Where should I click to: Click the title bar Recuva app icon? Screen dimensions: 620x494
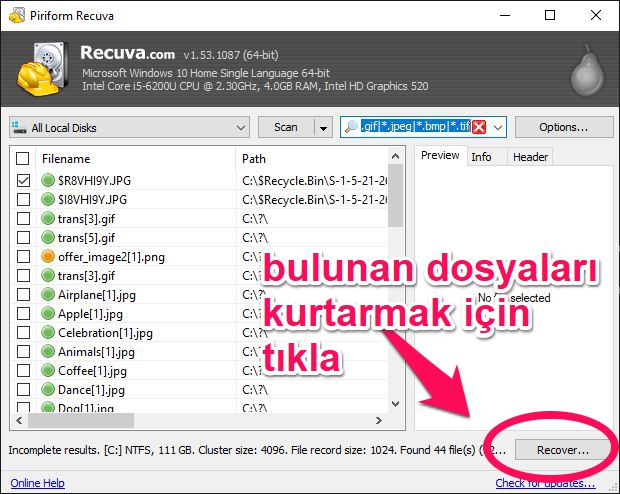click(x=17, y=15)
